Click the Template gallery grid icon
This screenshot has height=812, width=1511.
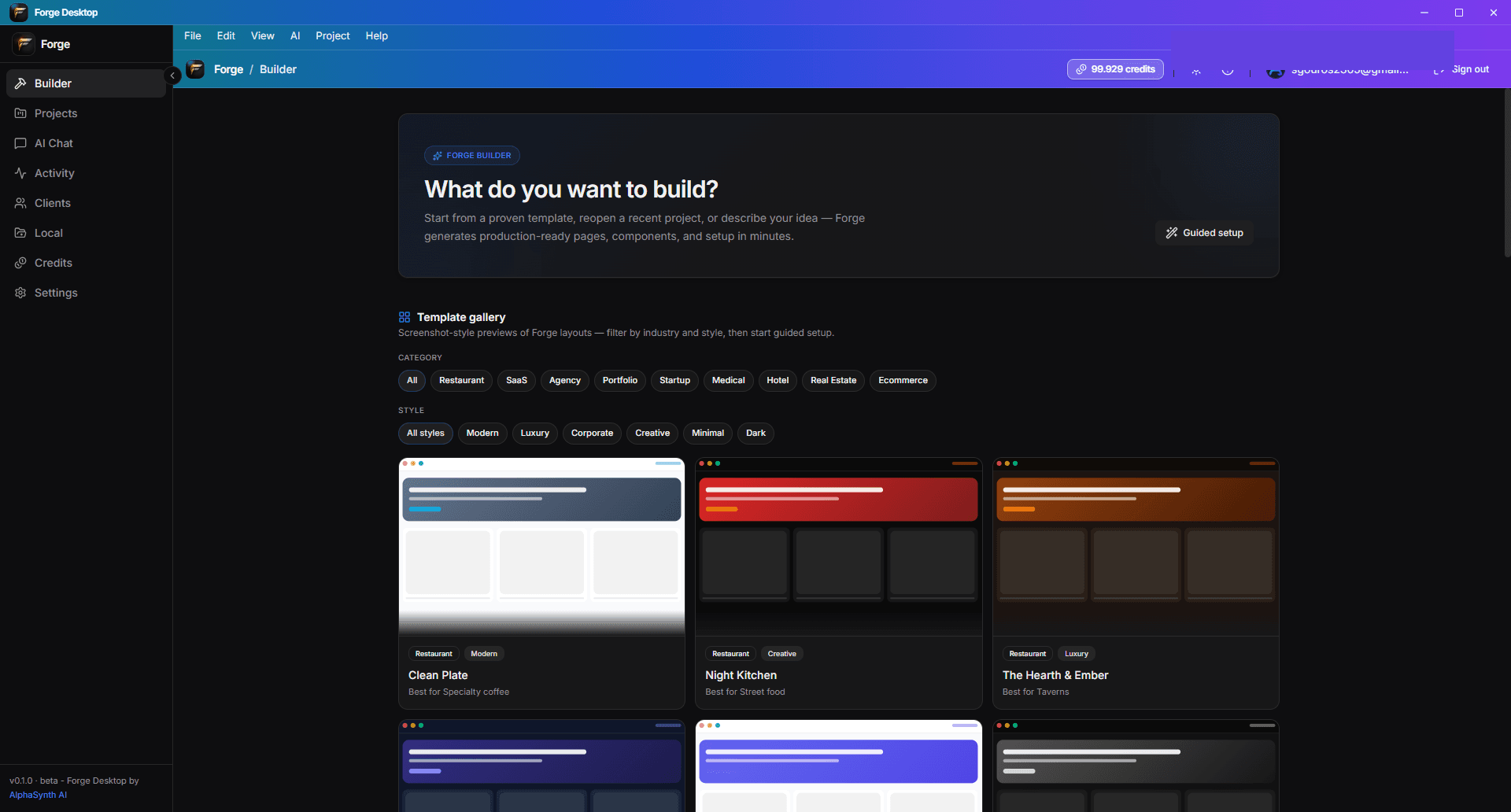[x=405, y=317]
